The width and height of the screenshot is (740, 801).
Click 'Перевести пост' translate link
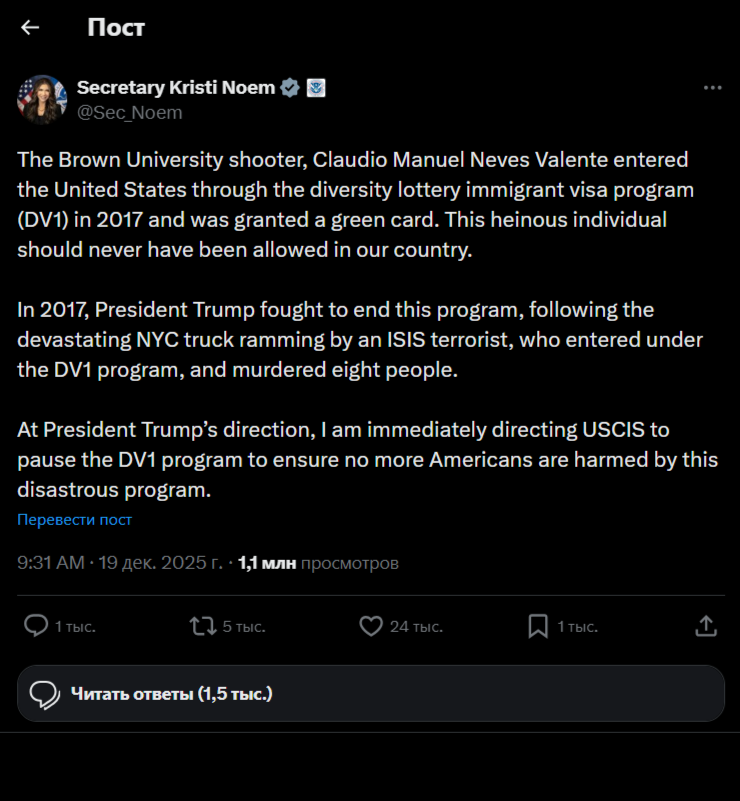pyautogui.click(x=75, y=520)
